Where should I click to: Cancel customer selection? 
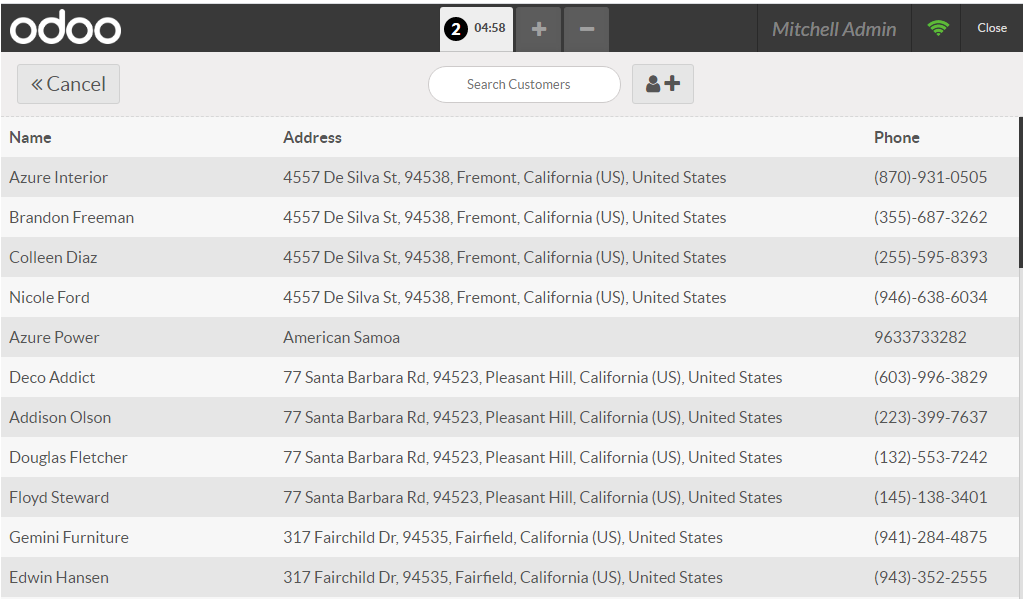pyautogui.click(x=69, y=84)
